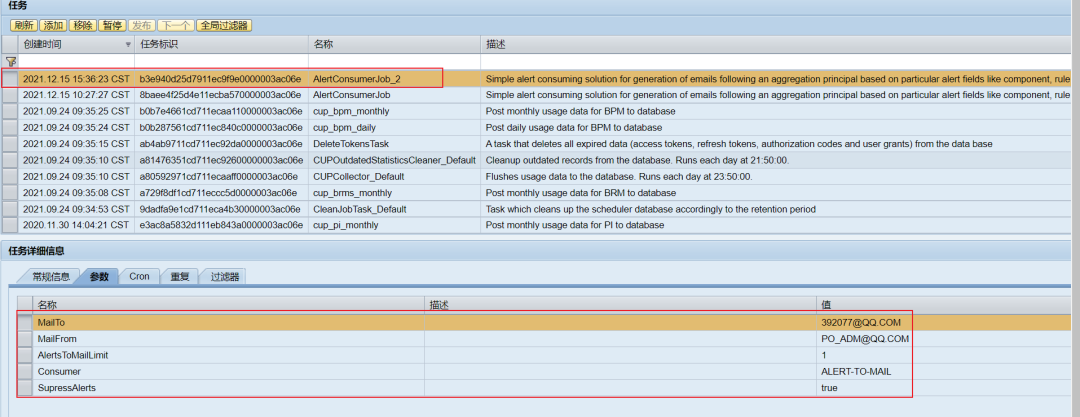Screen dimensions: 1080x417
Task: Click description 'Post daily usage data for BPM'
Action: click(574, 128)
